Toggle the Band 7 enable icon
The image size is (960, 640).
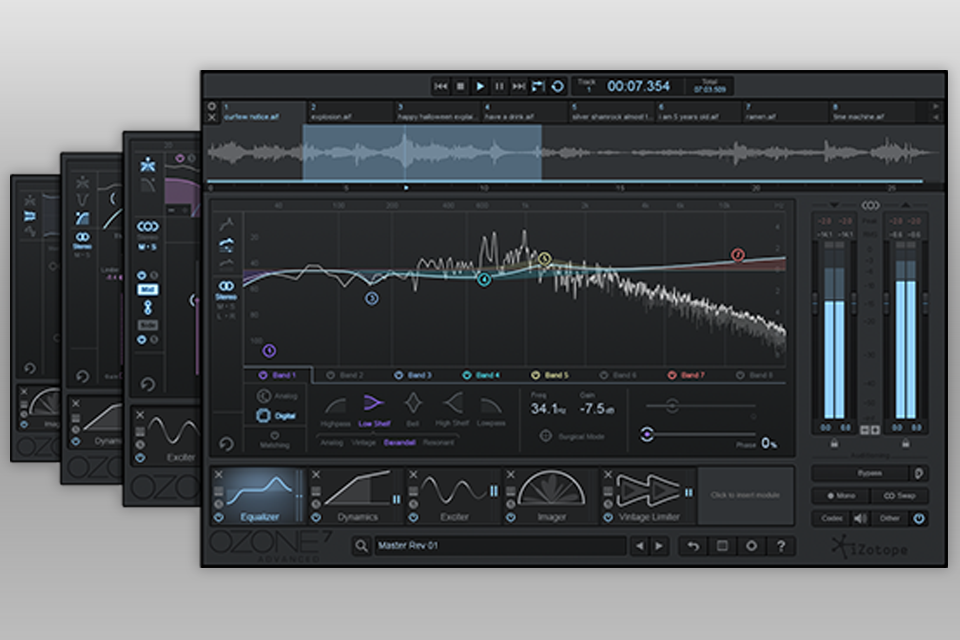pyautogui.click(x=672, y=375)
